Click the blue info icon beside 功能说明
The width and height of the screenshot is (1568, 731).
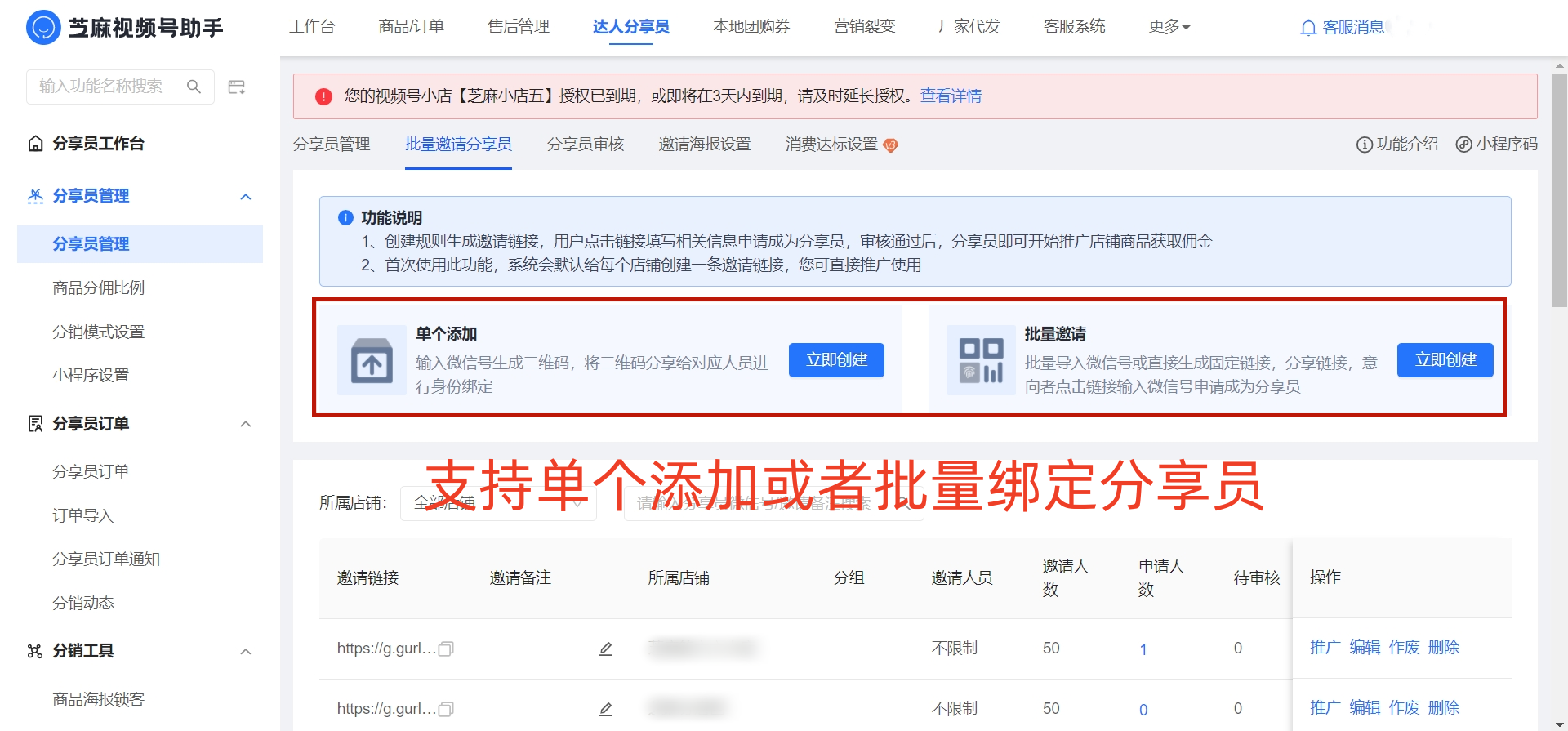345,218
